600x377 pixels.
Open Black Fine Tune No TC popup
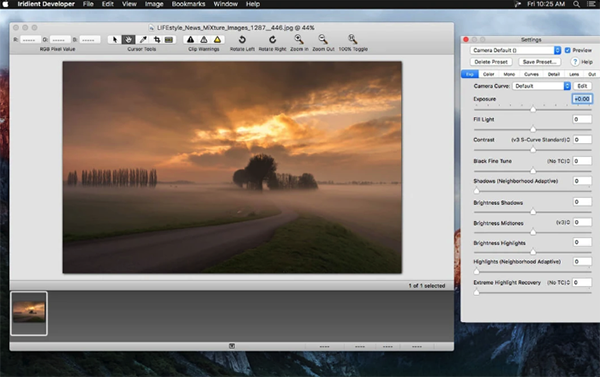559,161
